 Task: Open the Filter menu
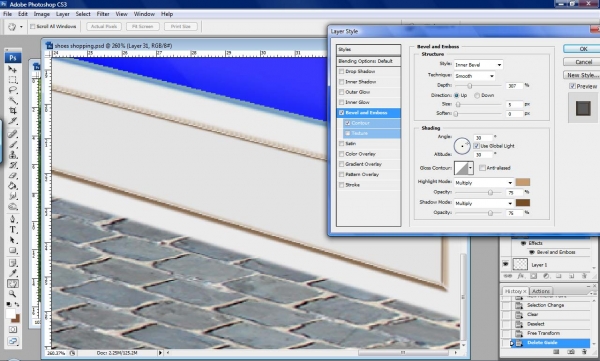click(x=103, y=14)
